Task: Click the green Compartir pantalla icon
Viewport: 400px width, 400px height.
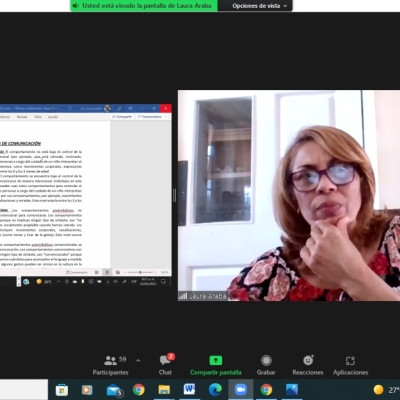Action: [x=215, y=361]
